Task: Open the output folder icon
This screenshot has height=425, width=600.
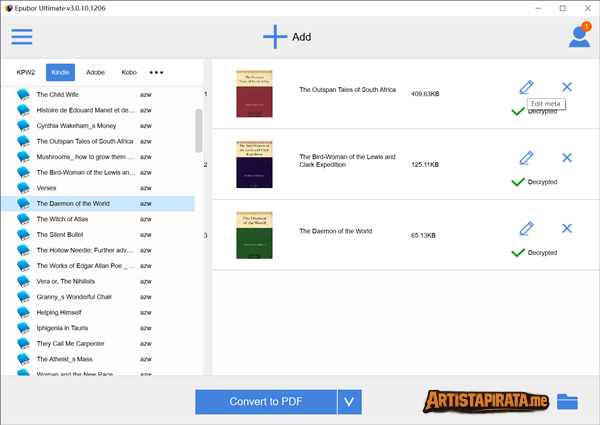Action: [x=567, y=402]
